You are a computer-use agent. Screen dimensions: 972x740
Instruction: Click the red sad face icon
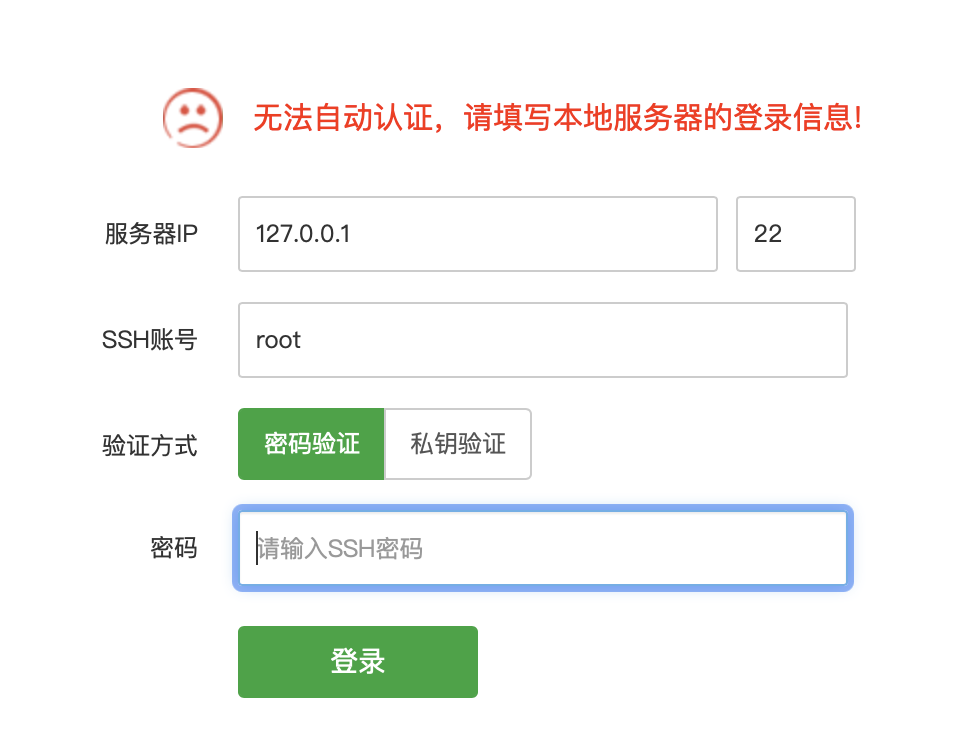click(193, 118)
